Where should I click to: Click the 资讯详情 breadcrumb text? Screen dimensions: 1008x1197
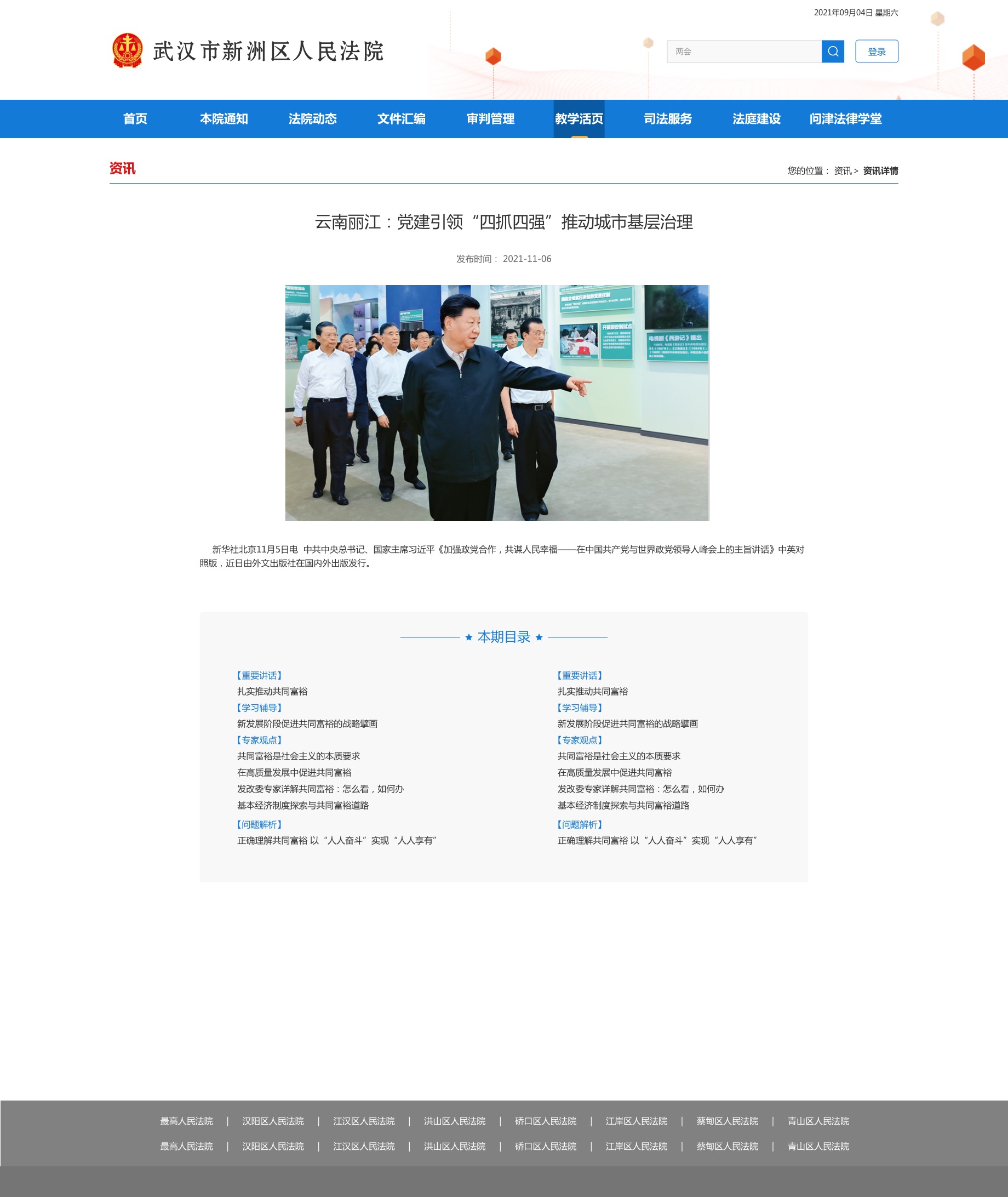point(880,171)
